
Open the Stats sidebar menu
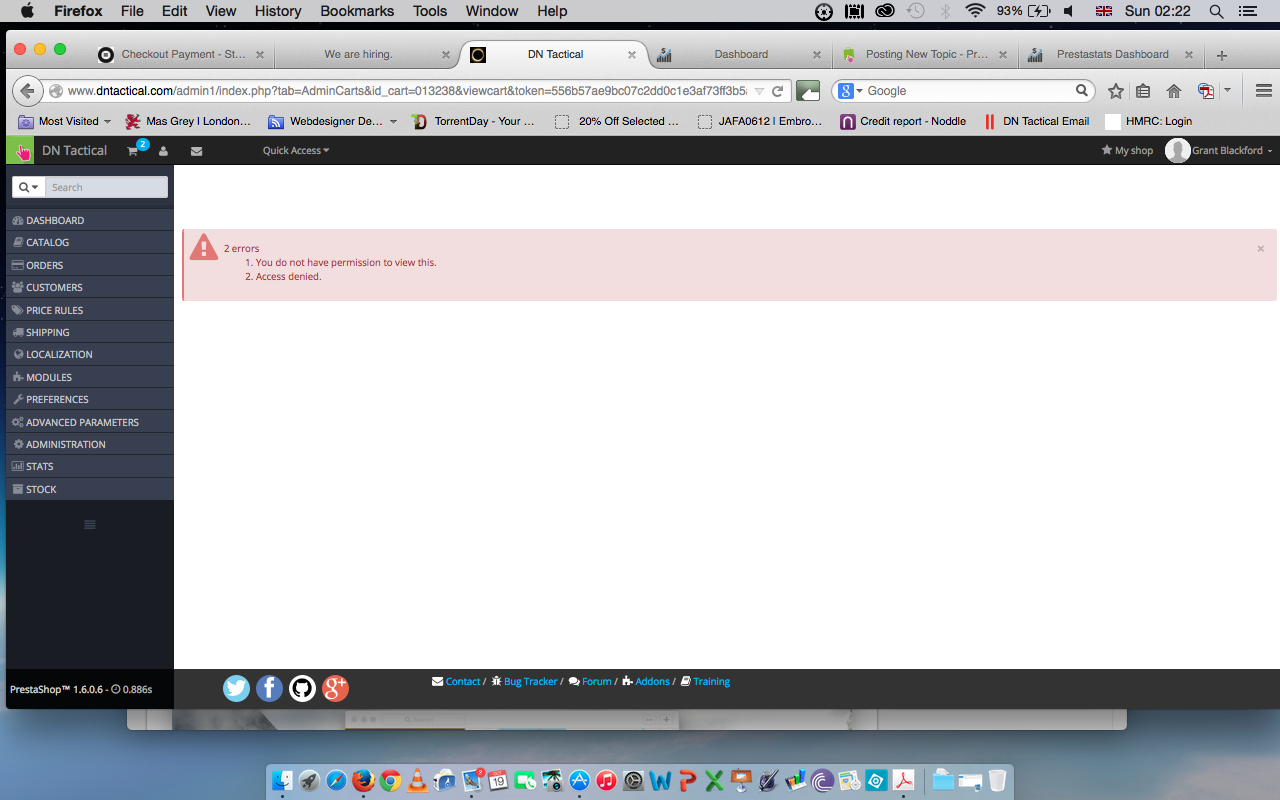pyautogui.click(x=90, y=466)
